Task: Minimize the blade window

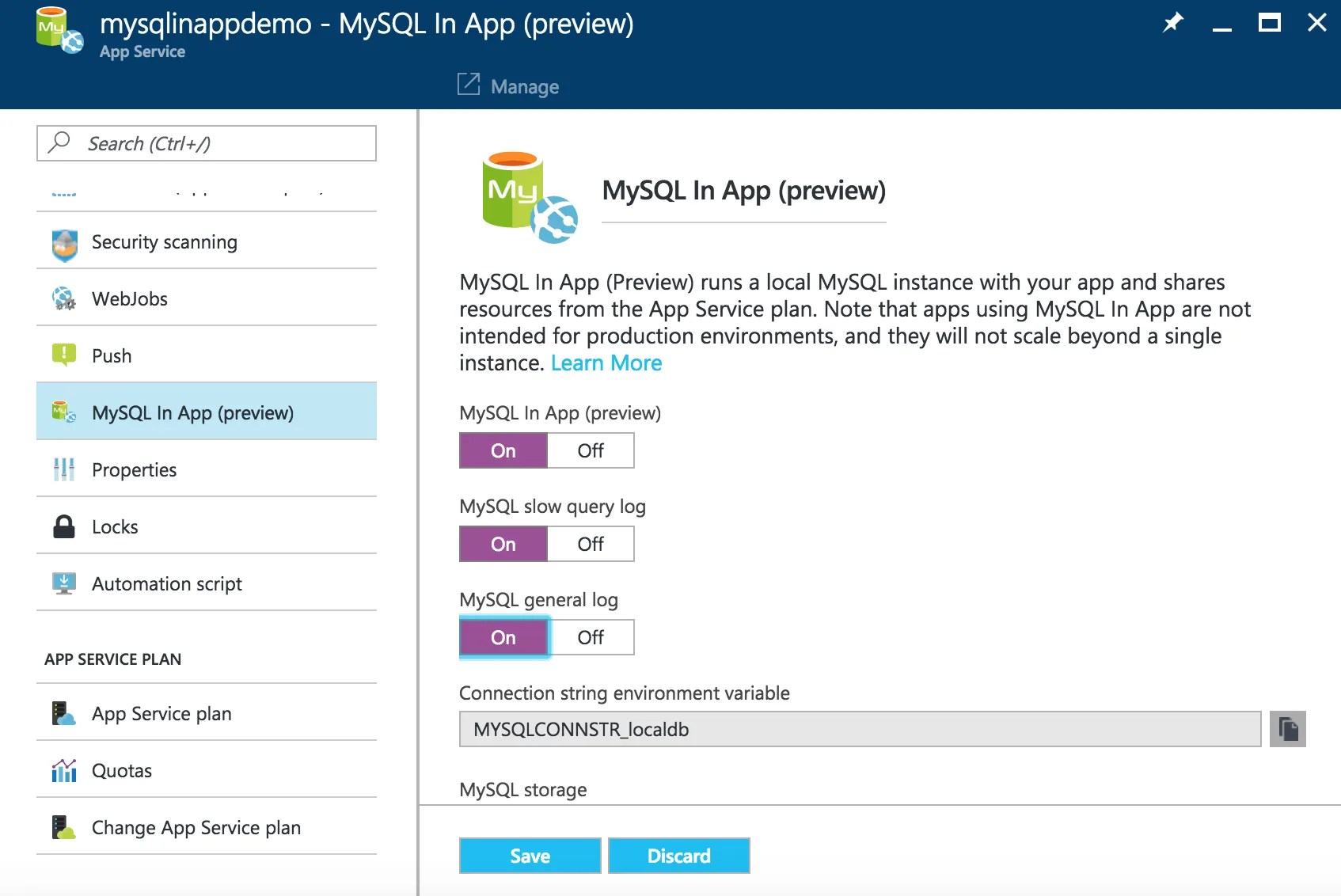Action: pyautogui.click(x=1222, y=28)
